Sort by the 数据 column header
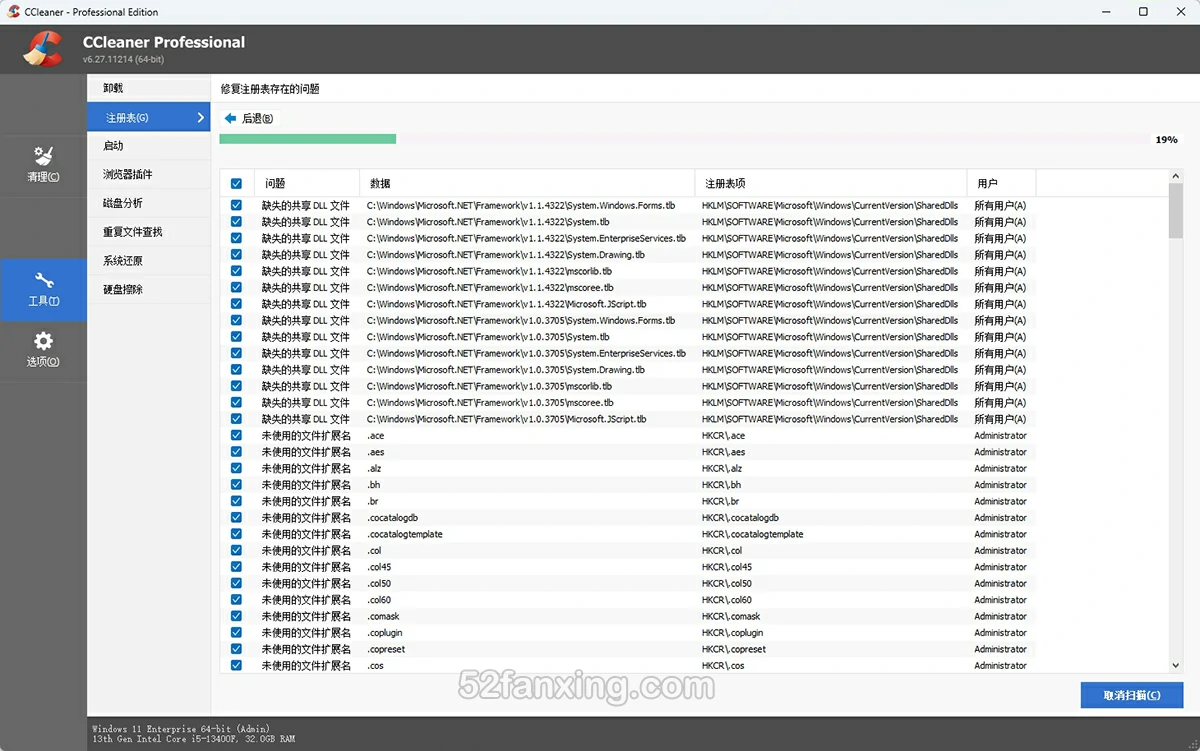 click(x=526, y=184)
